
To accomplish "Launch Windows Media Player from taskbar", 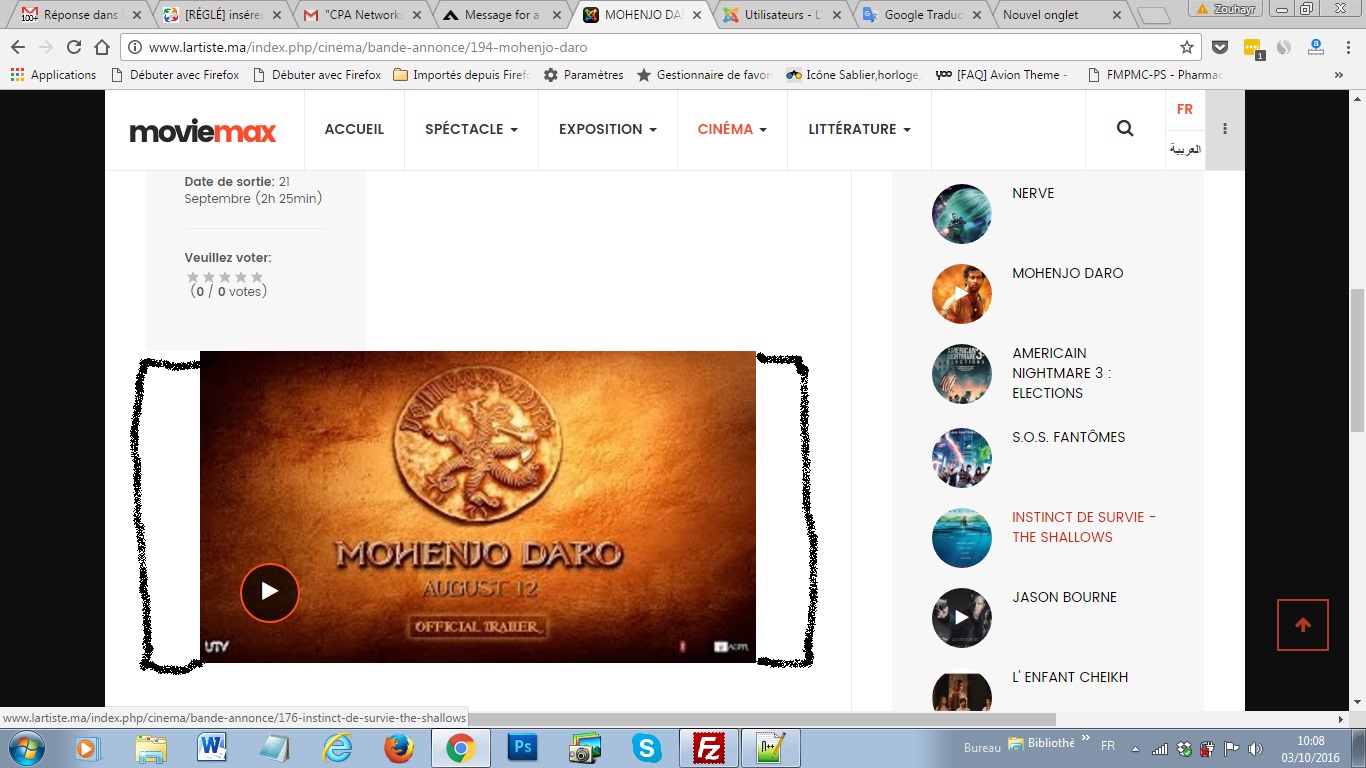I will pos(88,748).
